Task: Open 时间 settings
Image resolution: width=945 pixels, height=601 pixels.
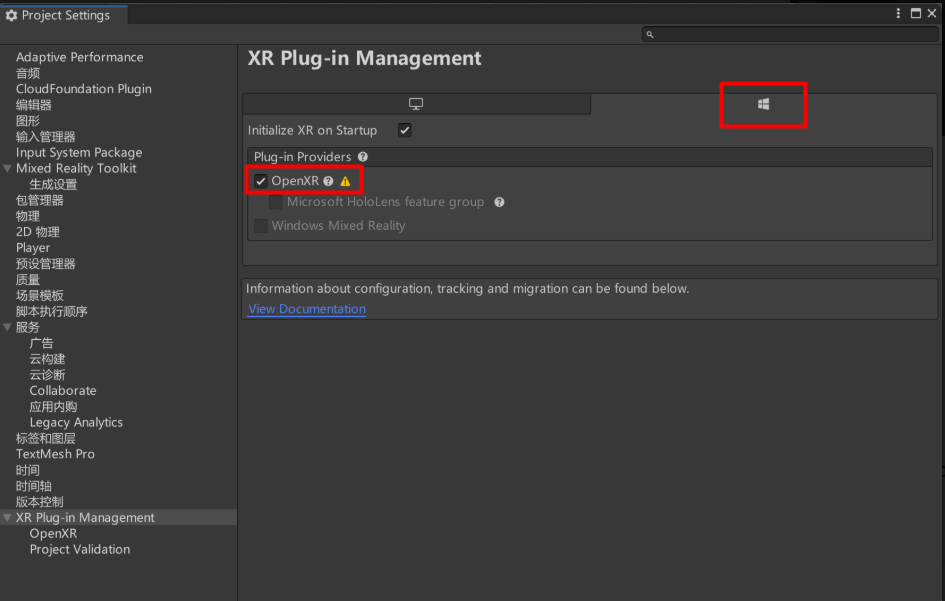Action: [x=28, y=470]
